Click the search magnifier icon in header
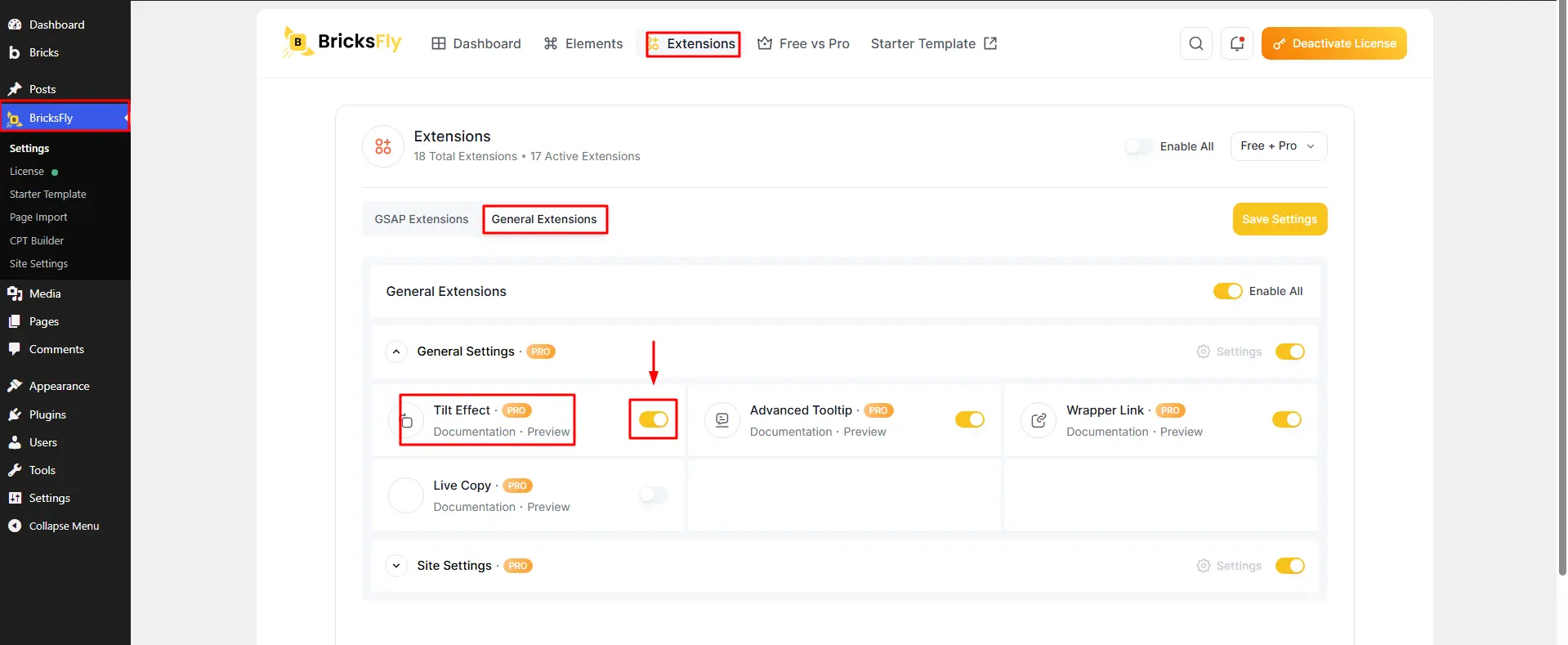 tap(1195, 43)
